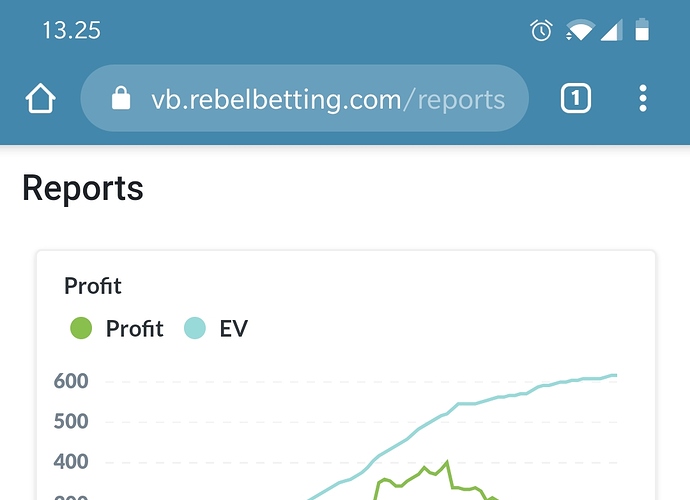Tap the Wi-Fi status icon
The width and height of the screenshot is (690, 500).
click(x=580, y=30)
